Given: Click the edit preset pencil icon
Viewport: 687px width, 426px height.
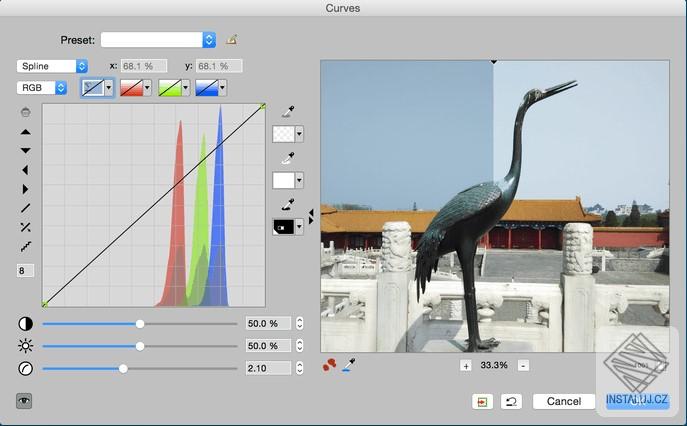Looking at the screenshot, I should pyautogui.click(x=232, y=40).
